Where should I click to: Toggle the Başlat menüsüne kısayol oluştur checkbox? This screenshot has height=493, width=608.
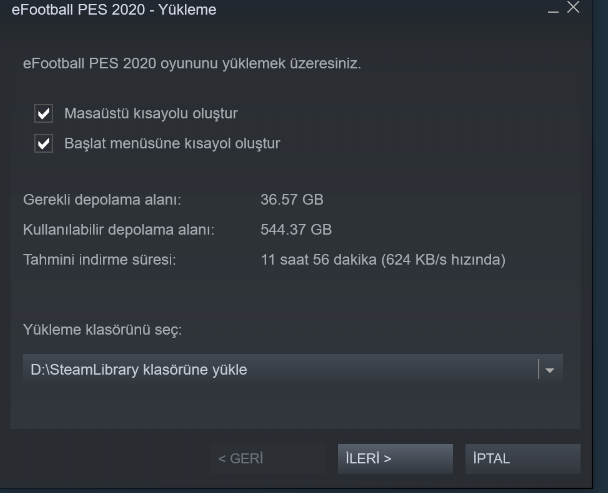point(43,144)
